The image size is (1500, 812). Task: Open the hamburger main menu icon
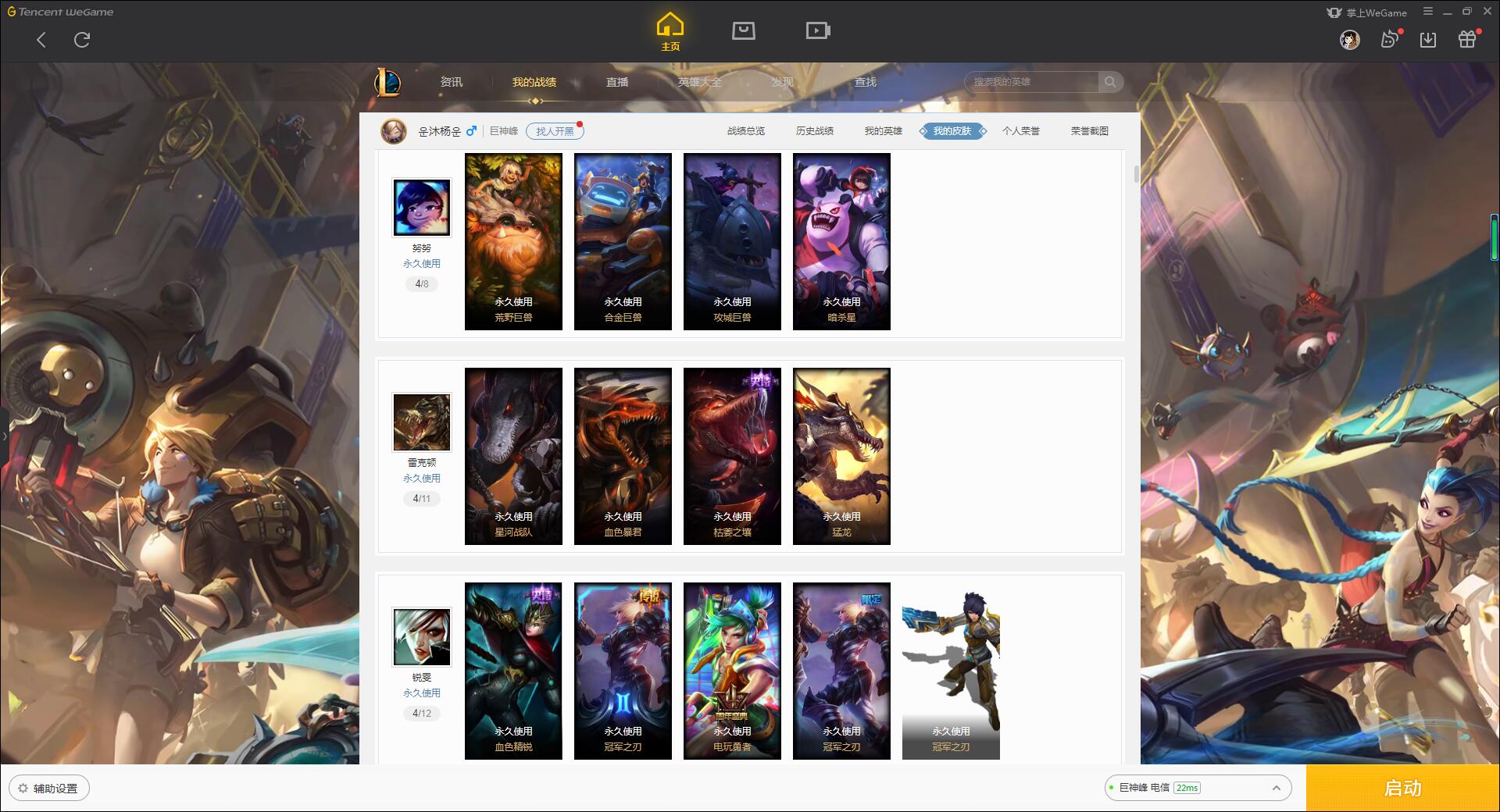point(1428,12)
